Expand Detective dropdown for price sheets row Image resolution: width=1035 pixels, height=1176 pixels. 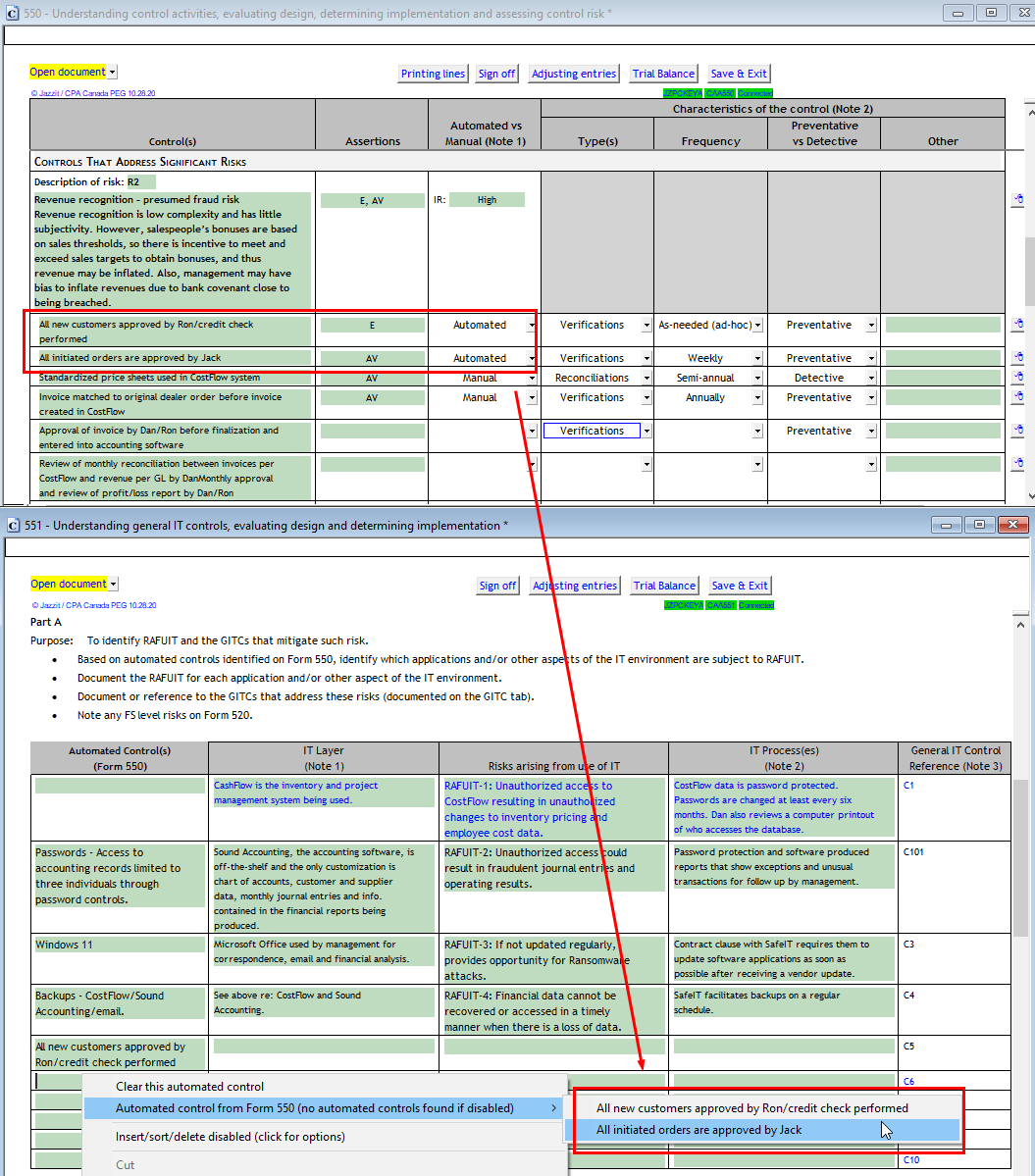click(871, 378)
